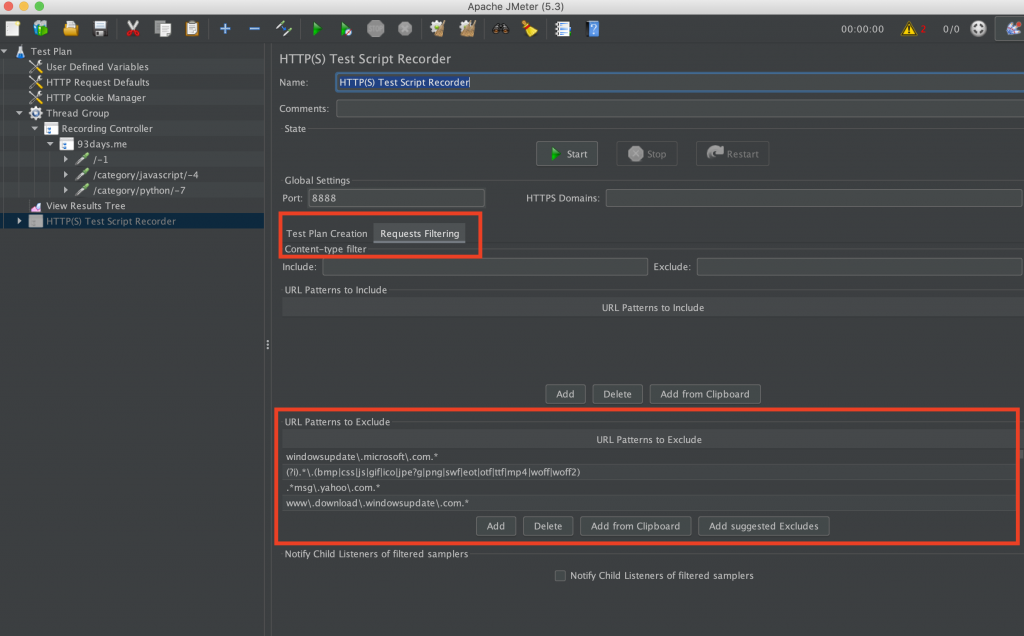Select HTTP Request Defaults in tree
This screenshot has height=636, width=1024.
tap(98, 82)
